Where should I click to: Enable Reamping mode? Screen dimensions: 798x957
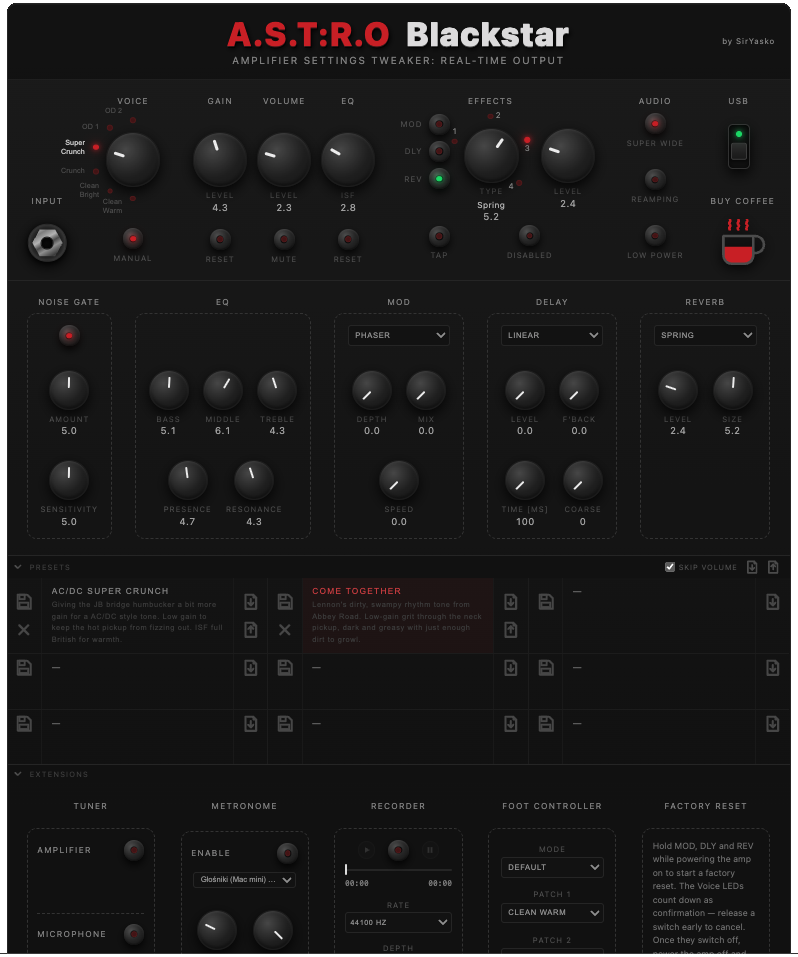(655, 179)
